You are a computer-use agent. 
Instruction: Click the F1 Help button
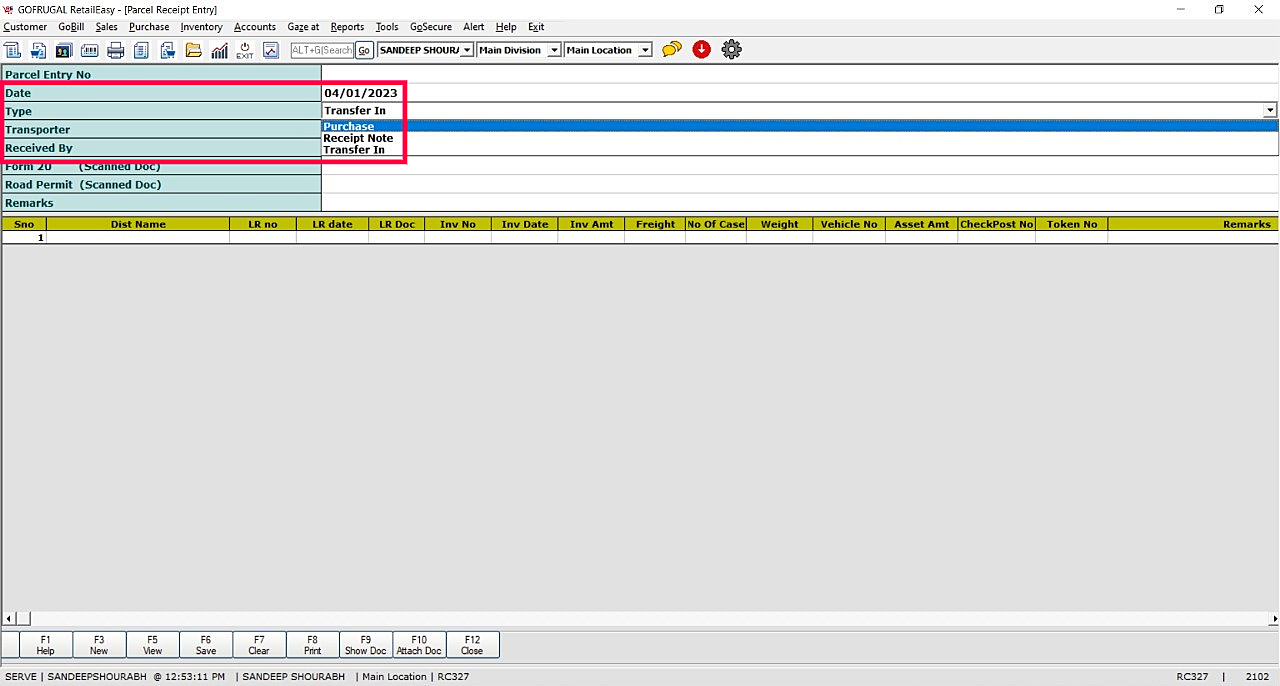[46, 645]
